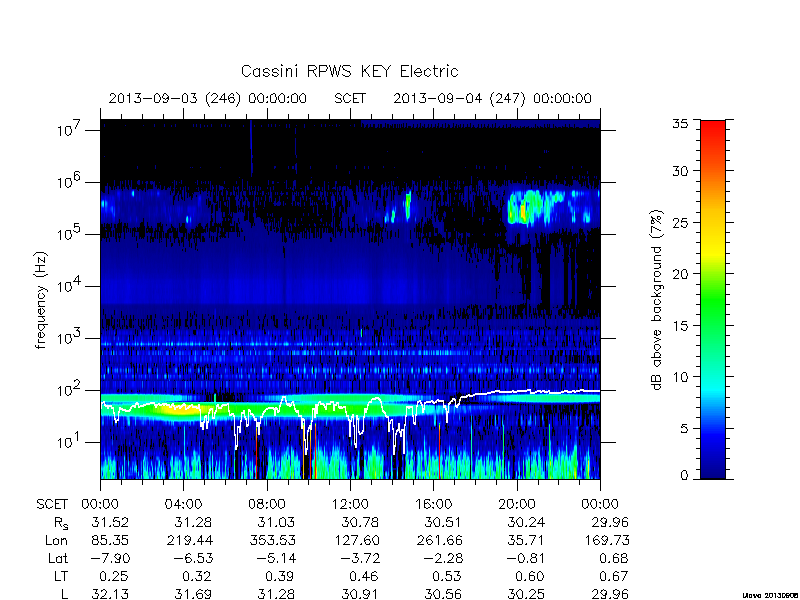Click the local time value 0.53
This screenshot has width=800, height=600.
[x=446, y=577]
